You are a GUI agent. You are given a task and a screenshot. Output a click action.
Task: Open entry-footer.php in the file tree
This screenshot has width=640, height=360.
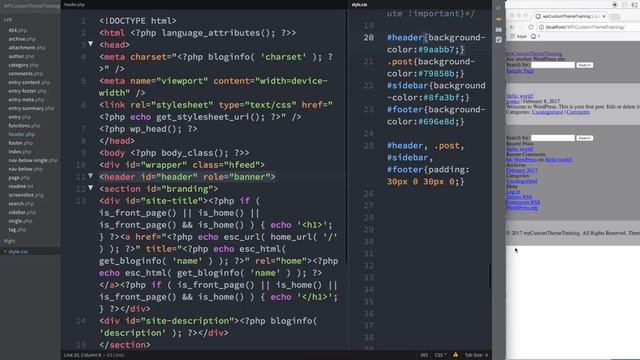[x=27, y=91]
